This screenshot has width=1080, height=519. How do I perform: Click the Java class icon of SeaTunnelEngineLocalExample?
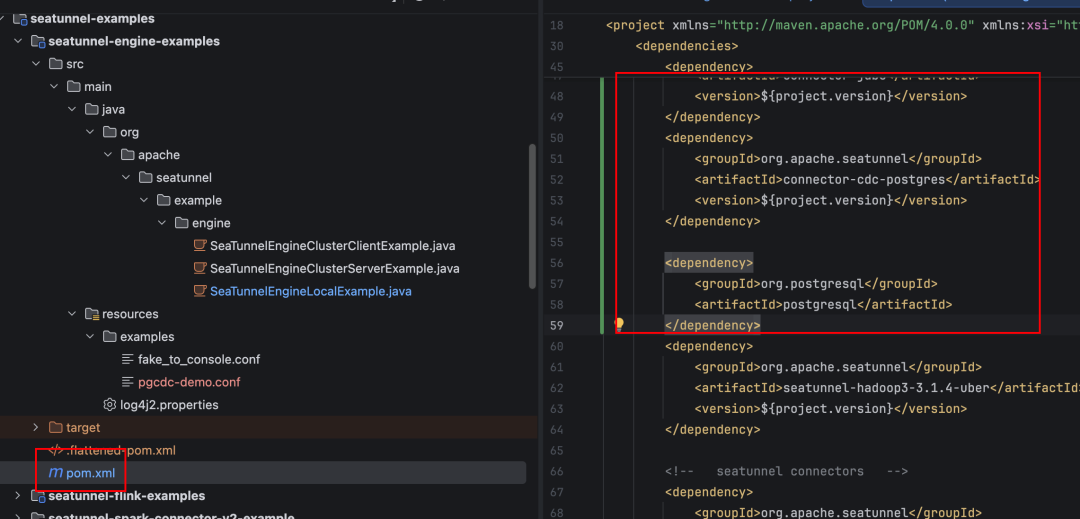point(200,291)
